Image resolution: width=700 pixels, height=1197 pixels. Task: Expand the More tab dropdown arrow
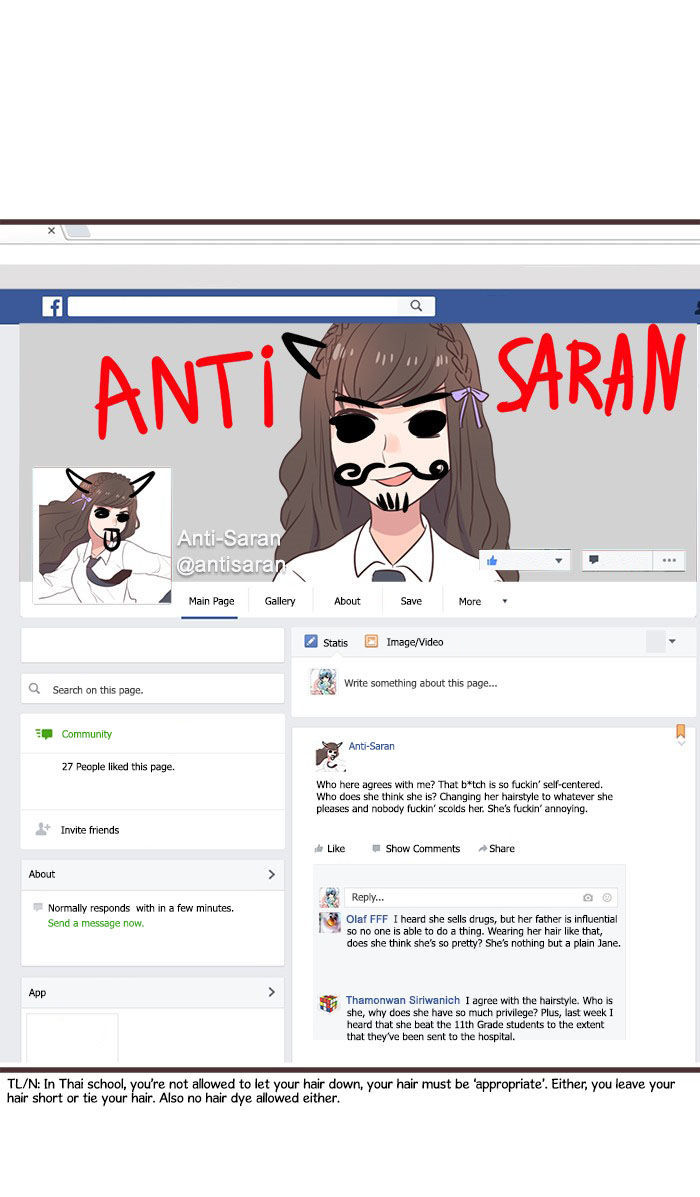(504, 601)
